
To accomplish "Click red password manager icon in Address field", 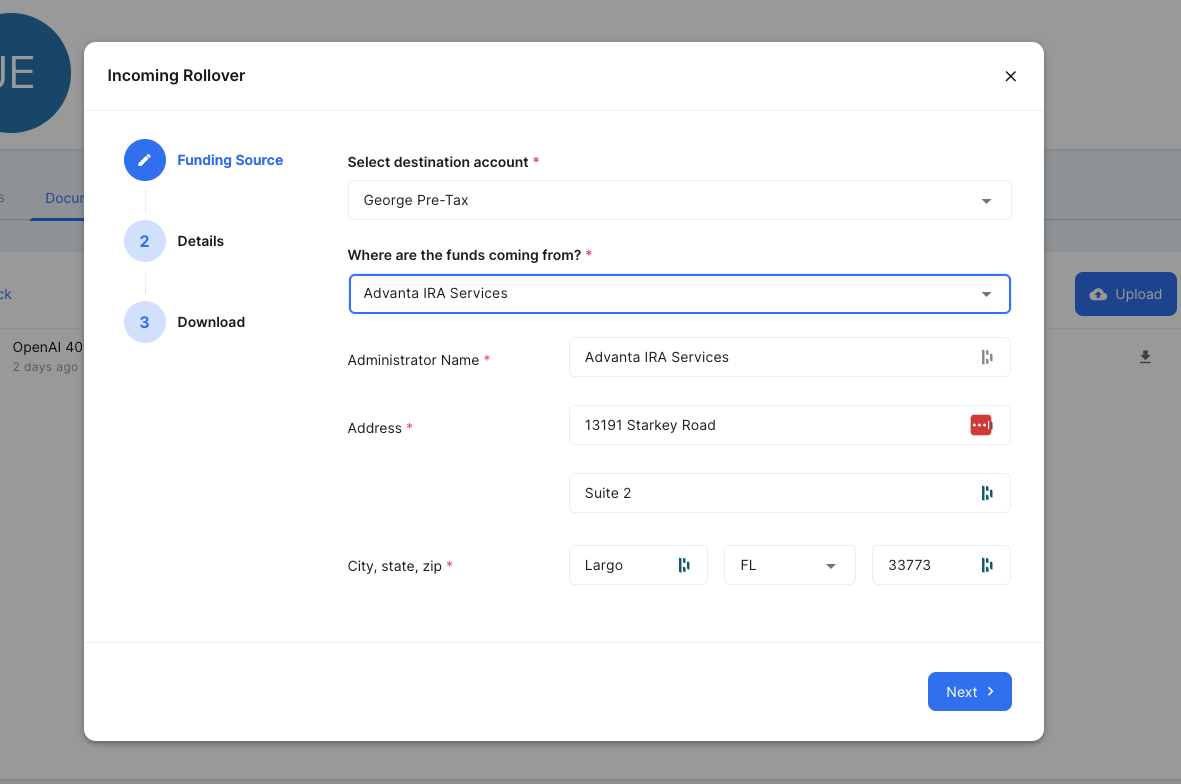I will pos(980,425).
